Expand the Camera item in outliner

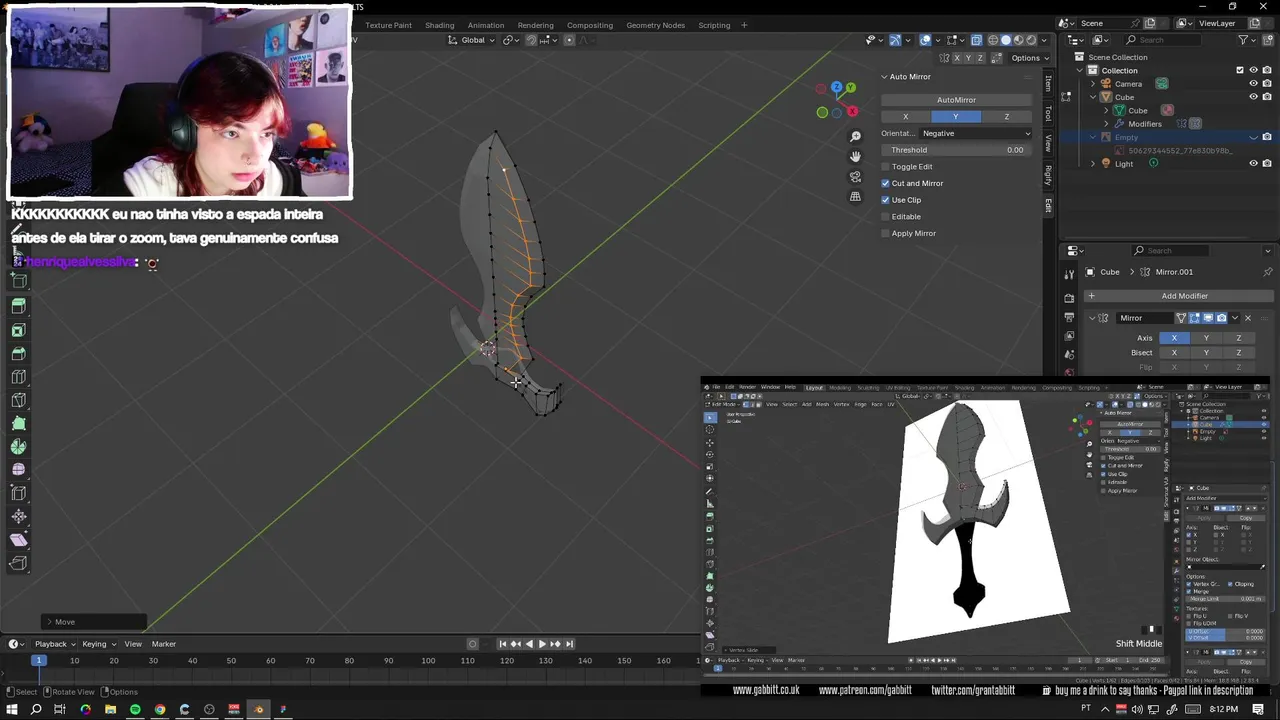(1093, 84)
